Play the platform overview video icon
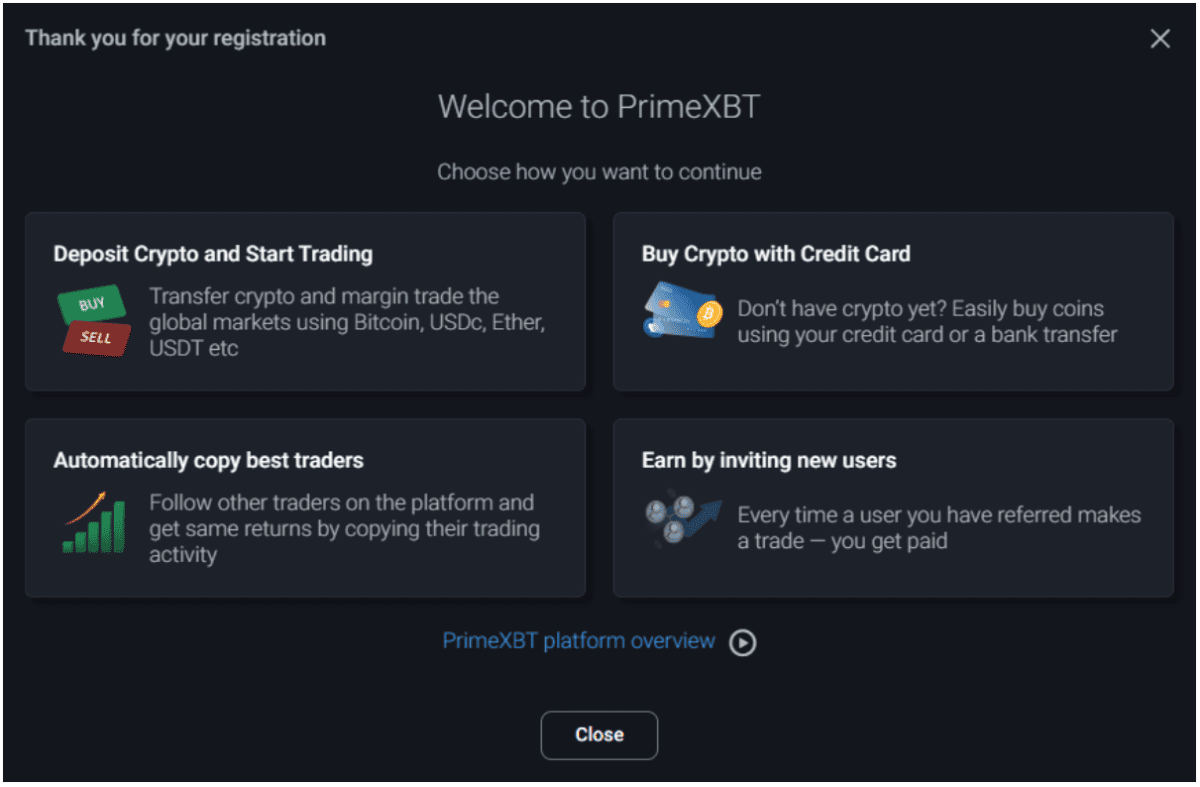Screen dimensions: 1200x787 click(742, 642)
